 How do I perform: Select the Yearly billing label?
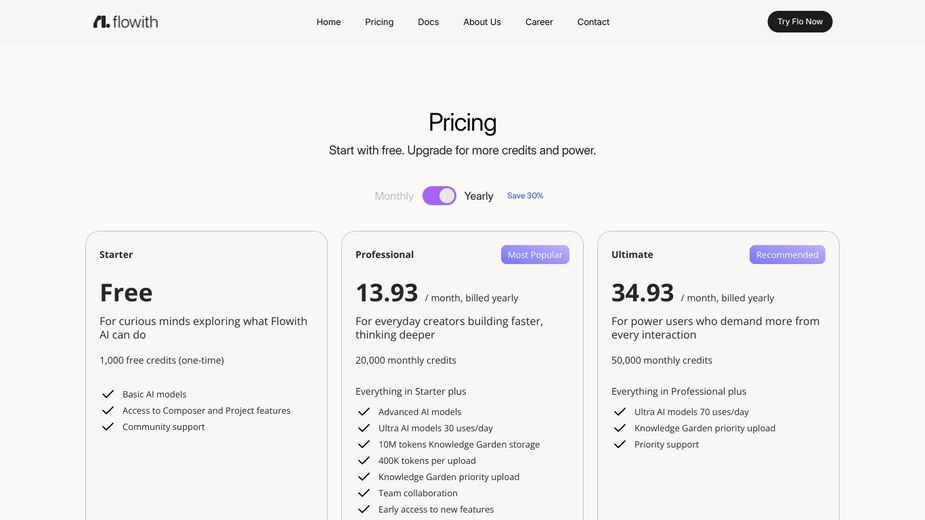[x=478, y=196]
